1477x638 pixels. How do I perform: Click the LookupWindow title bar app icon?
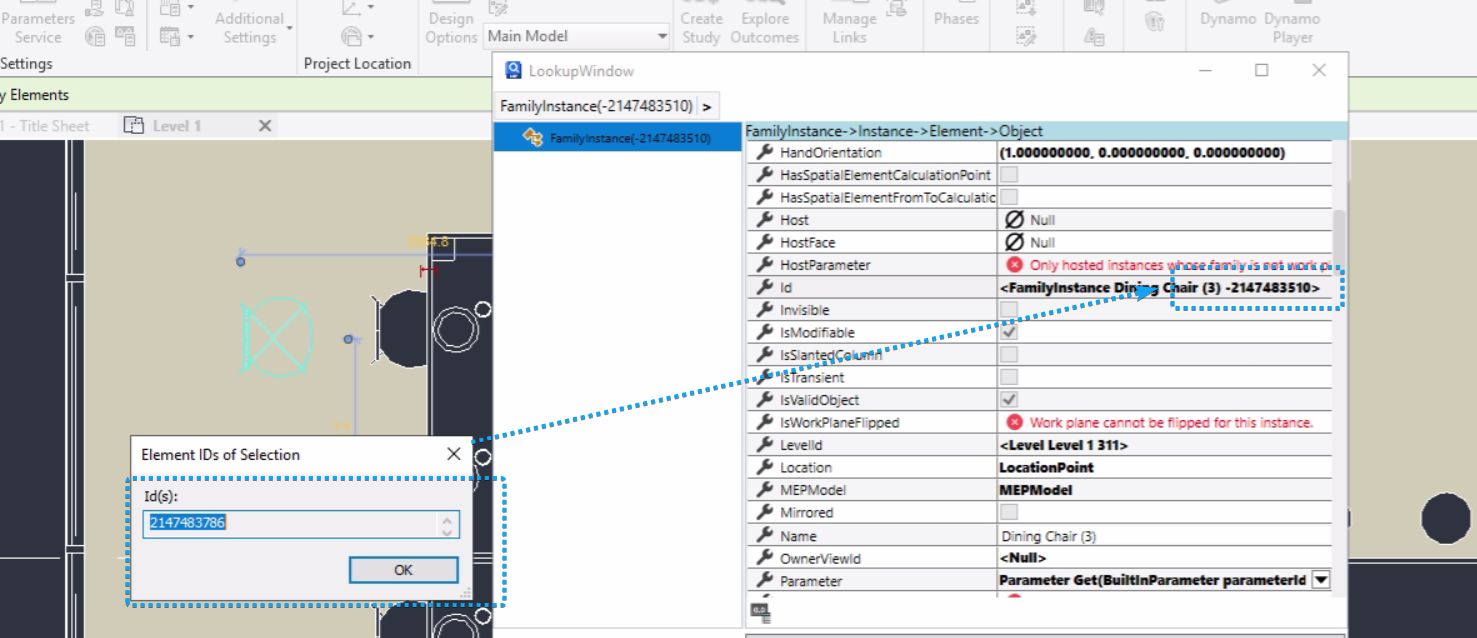tap(513, 71)
